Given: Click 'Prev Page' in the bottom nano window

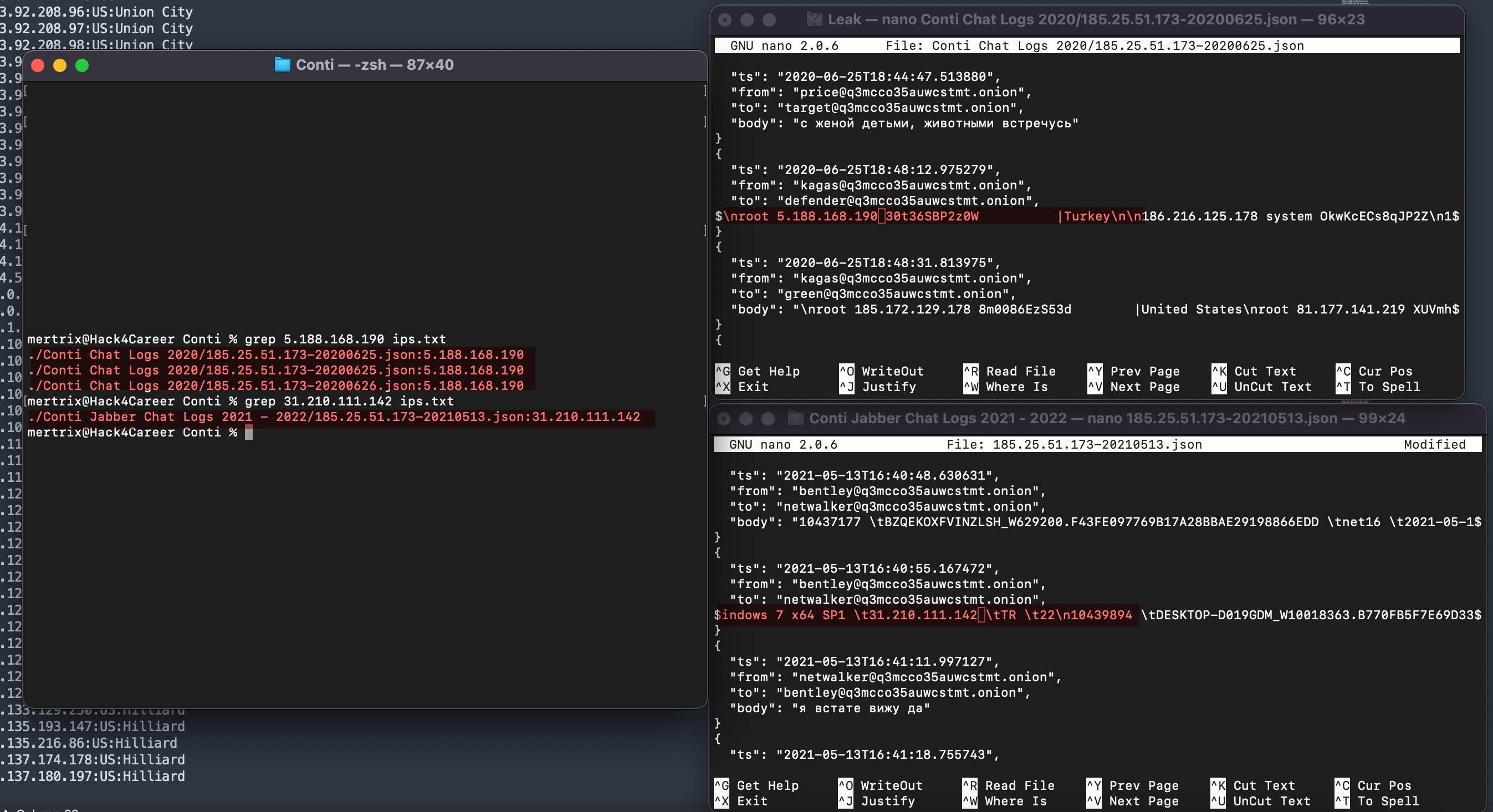Looking at the screenshot, I should pyautogui.click(x=1143, y=785).
